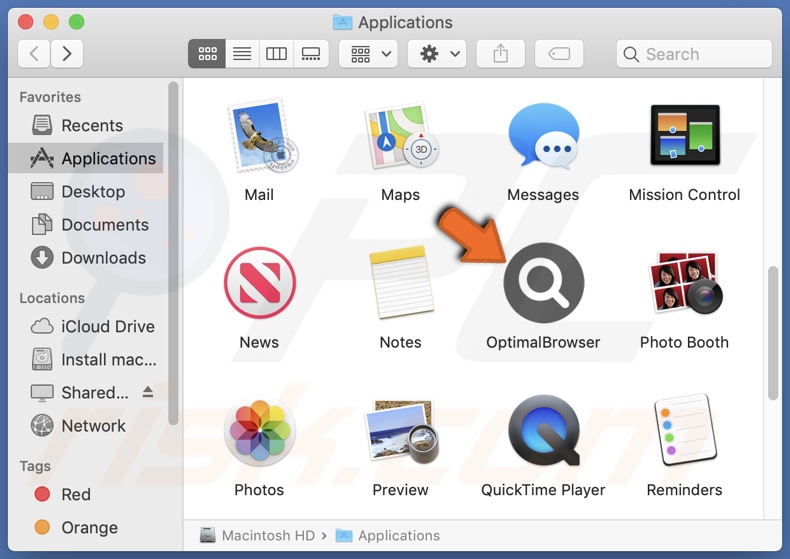Click the Edit Tags toolbar button
790x559 pixels.
point(559,53)
